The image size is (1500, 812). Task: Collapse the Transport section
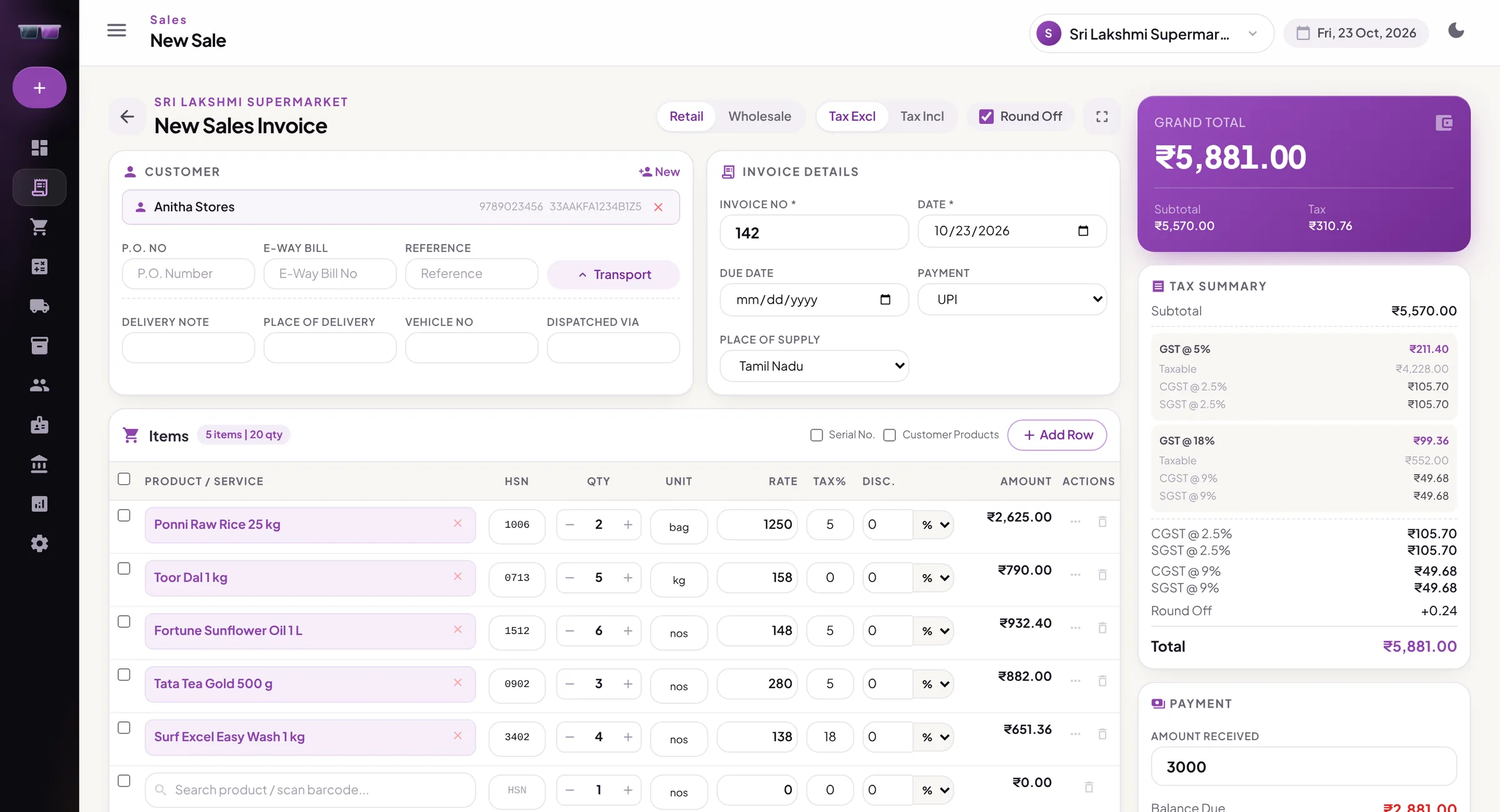pos(613,275)
